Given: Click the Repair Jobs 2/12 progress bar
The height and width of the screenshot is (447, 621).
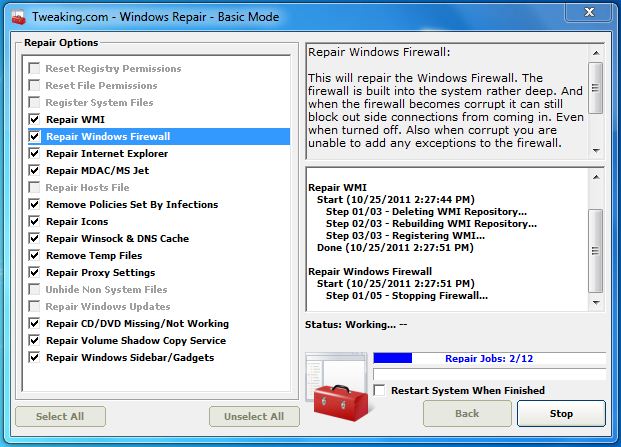Looking at the screenshot, I should point(490,358).
